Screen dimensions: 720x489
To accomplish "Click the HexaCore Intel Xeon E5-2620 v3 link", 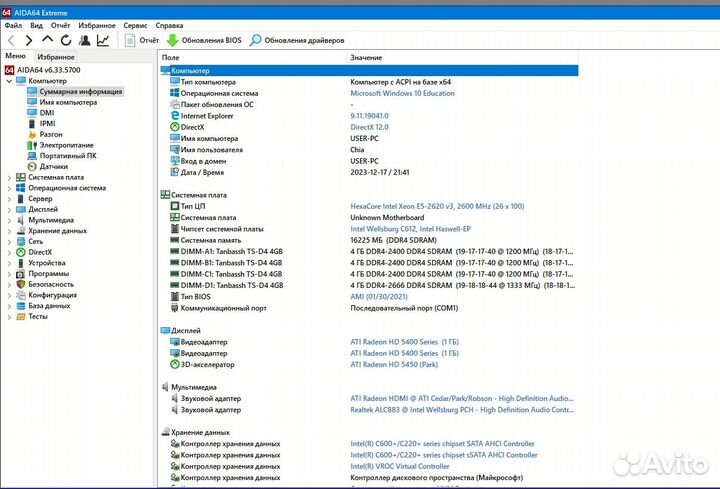I will (x=436, y=206).
